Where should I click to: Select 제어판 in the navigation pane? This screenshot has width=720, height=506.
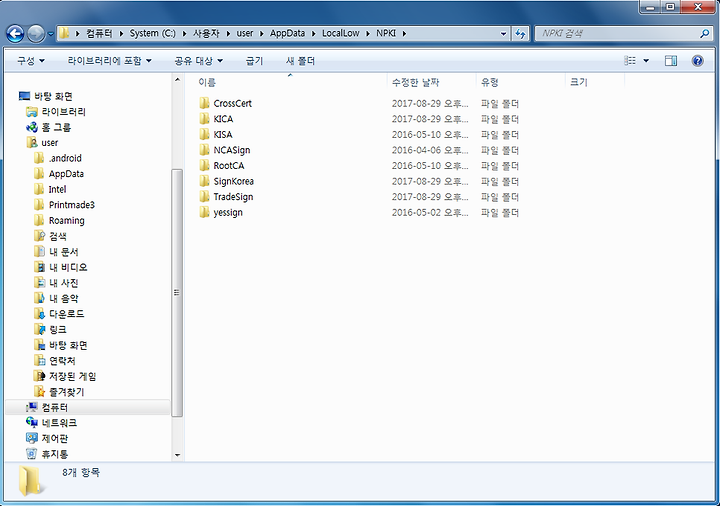[55, 439]
